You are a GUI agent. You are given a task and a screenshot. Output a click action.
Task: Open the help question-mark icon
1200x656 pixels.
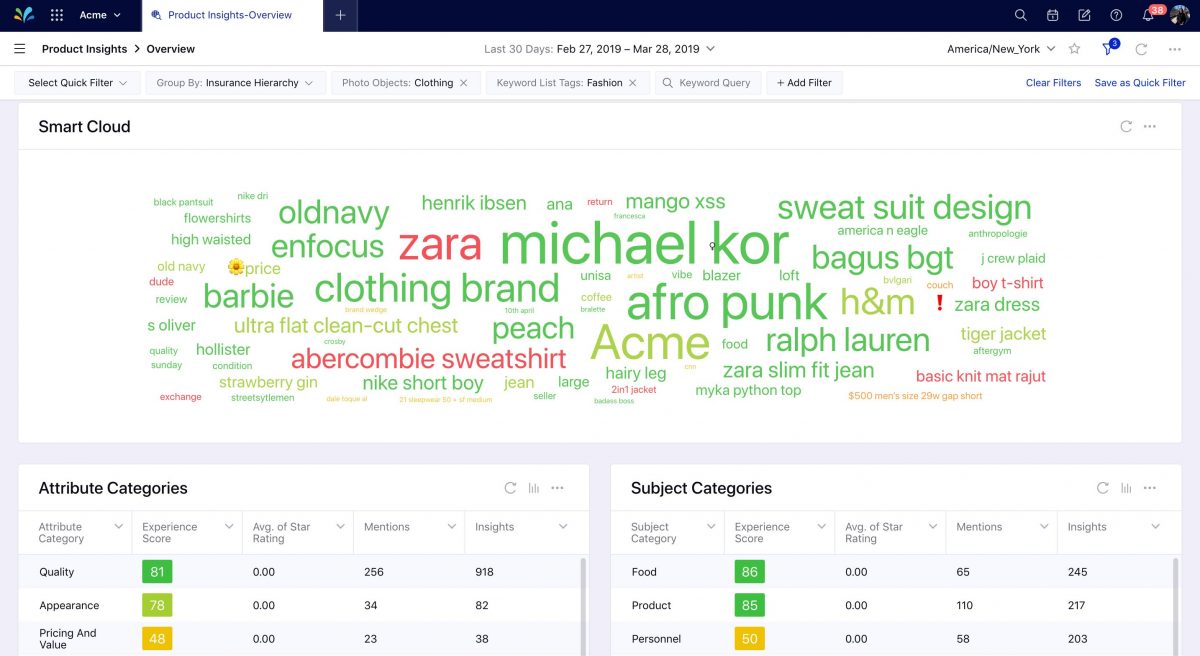[x=1115, y=15]
